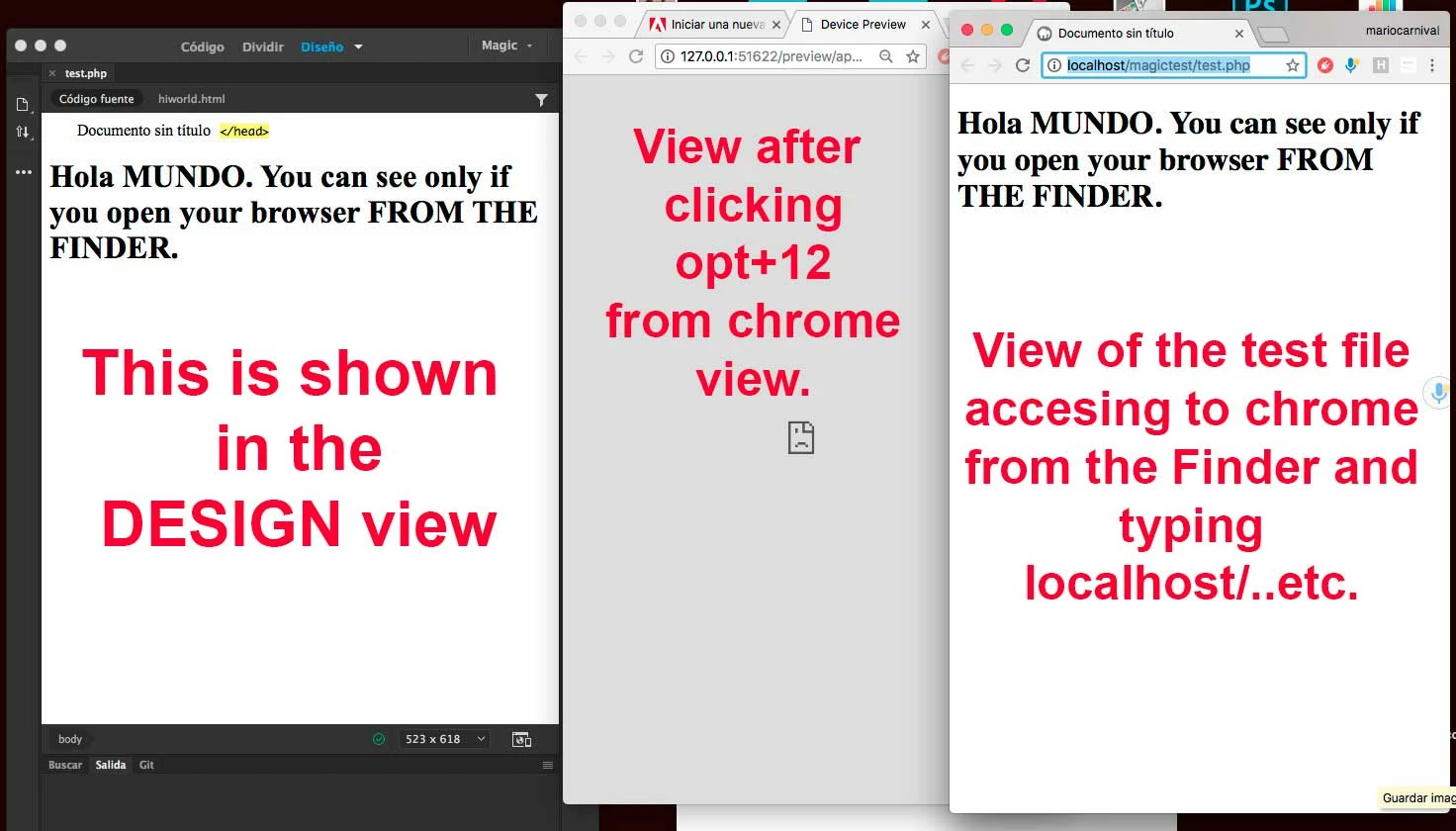Click Documento sin título text in Design view

[x=143, y=131]
